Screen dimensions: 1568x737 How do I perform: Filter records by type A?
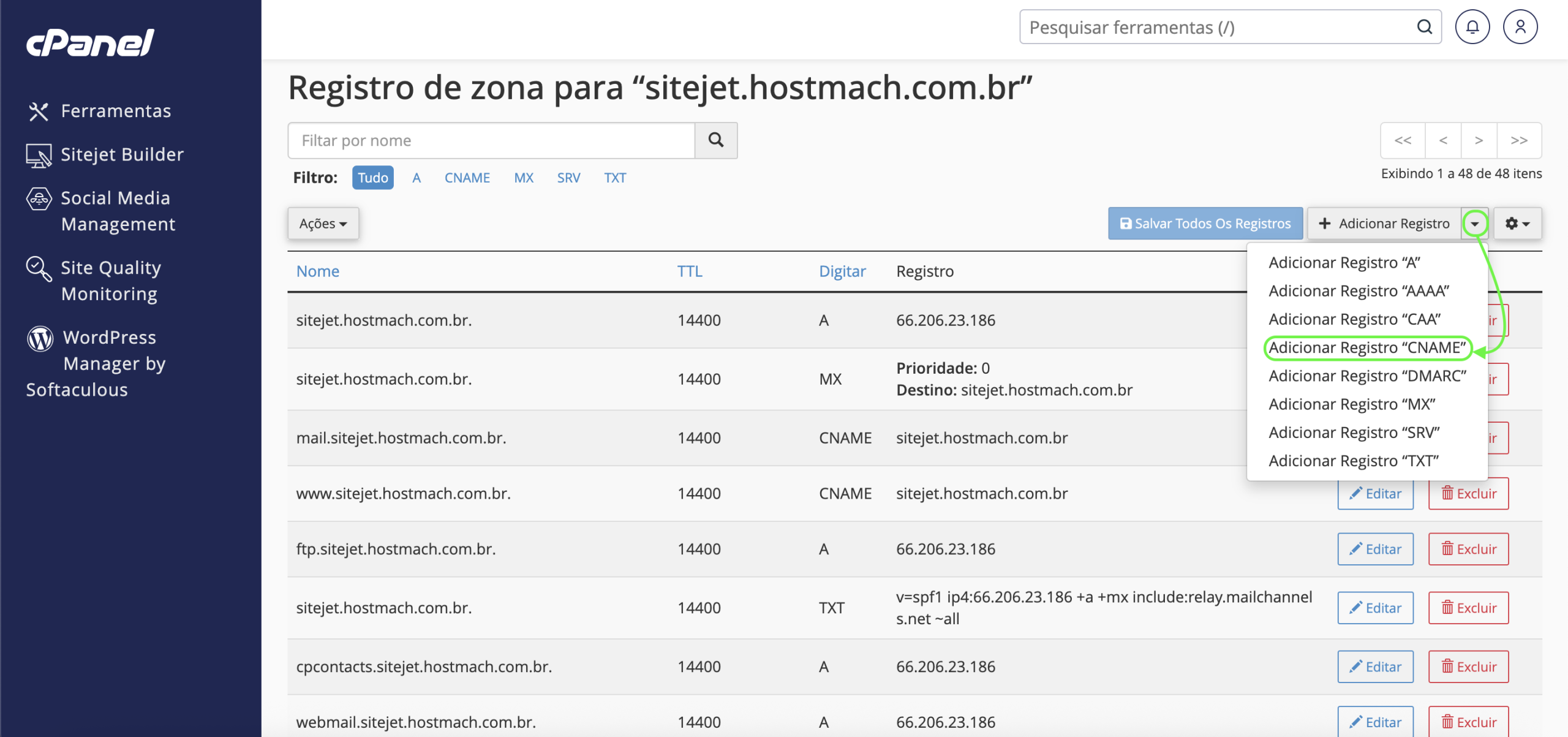[x=417, y=178]
